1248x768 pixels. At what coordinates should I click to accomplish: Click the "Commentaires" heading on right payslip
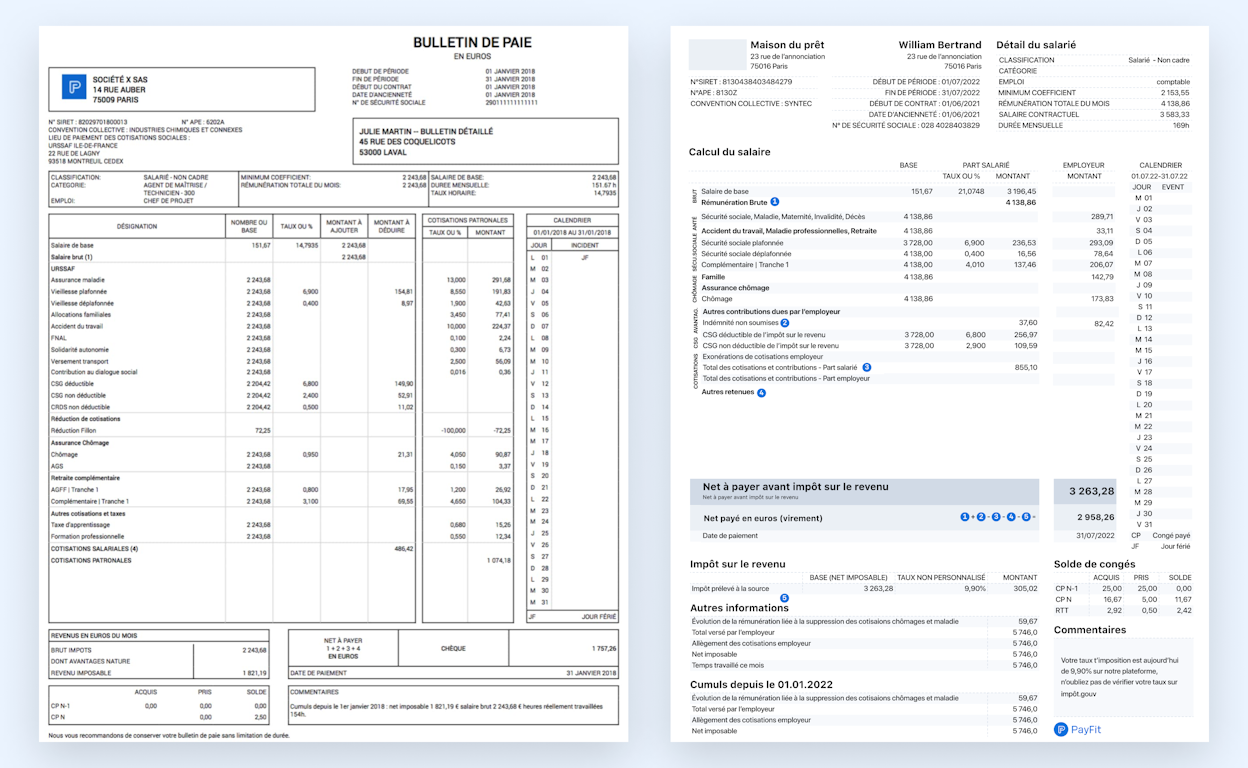click(1090, 630)
